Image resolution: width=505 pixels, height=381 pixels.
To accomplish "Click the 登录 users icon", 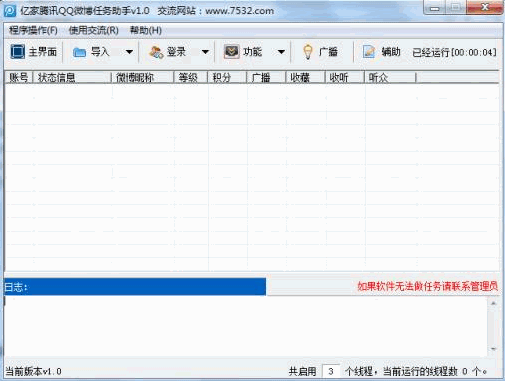I will 156,52.
